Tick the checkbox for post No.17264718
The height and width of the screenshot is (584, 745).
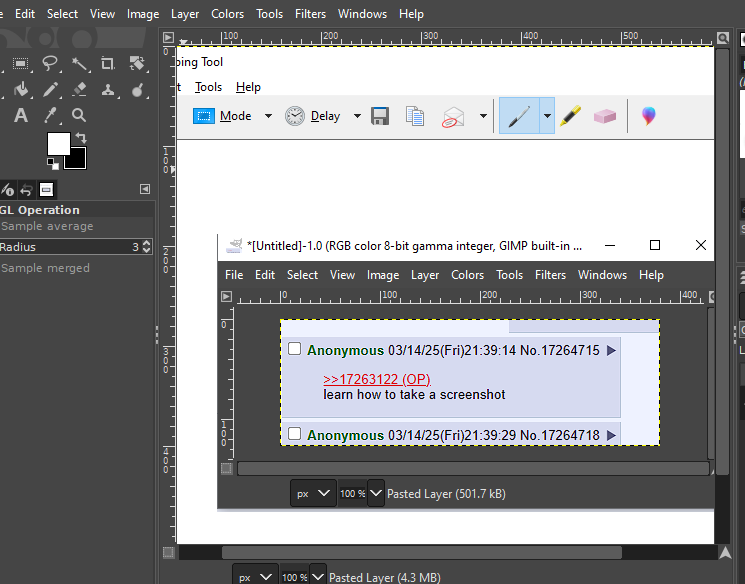tap(295, 434)
